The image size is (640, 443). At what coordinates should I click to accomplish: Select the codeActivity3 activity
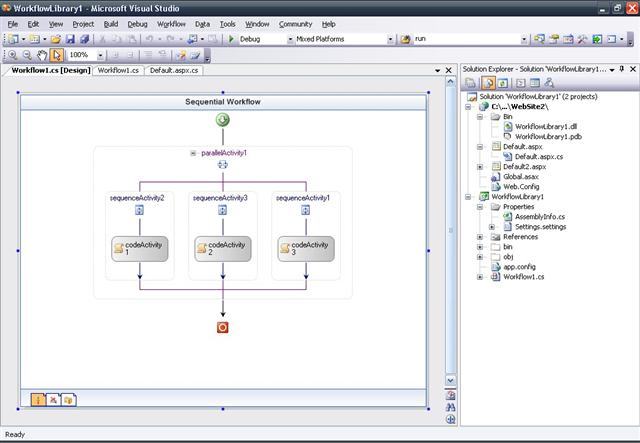click(306, 249)
